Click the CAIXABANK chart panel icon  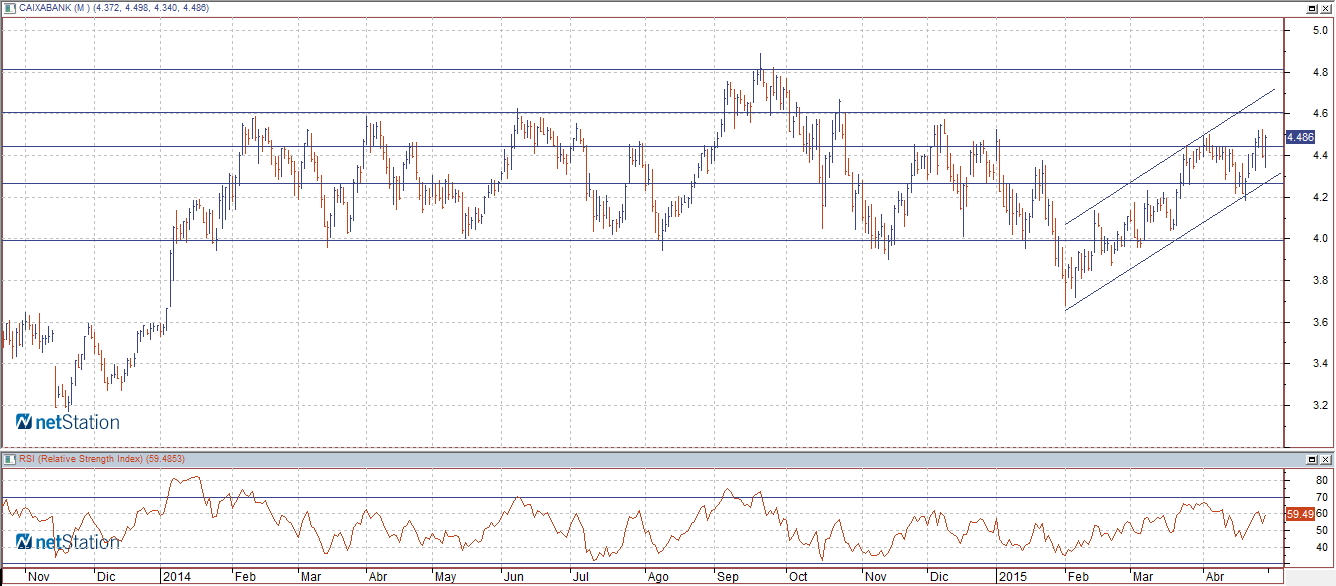pyautogui.click(x=10, y=8)
